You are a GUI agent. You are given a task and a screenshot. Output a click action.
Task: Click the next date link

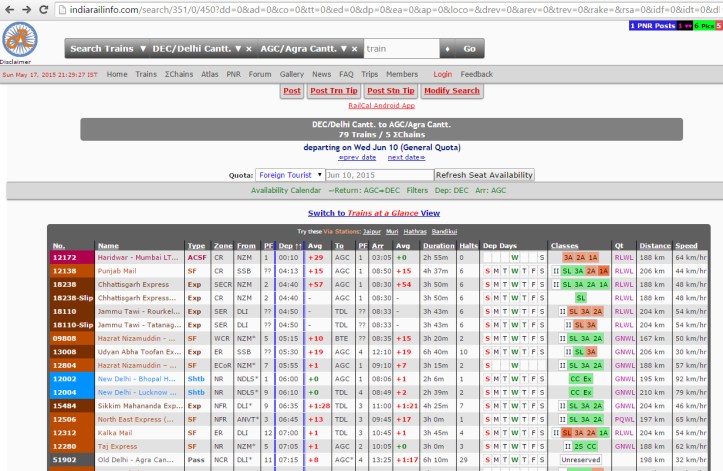[405, 157]
